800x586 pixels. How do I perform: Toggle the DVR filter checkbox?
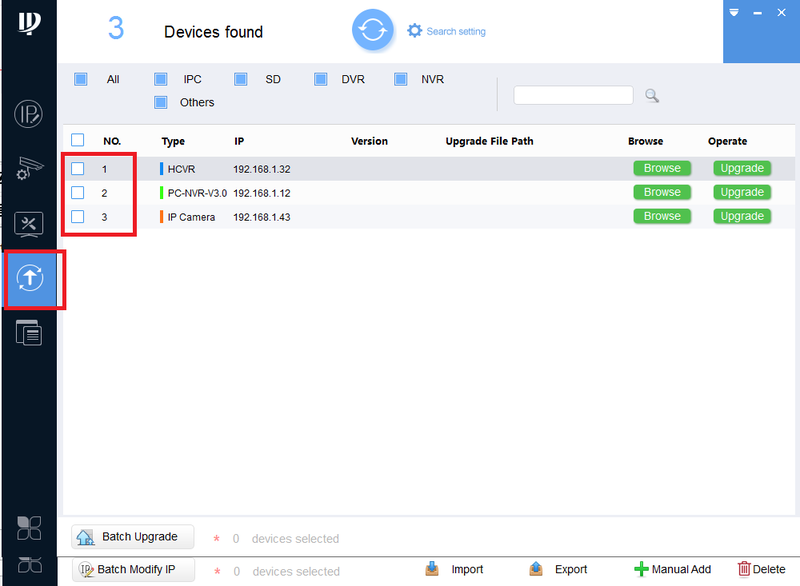coord(320,79)
